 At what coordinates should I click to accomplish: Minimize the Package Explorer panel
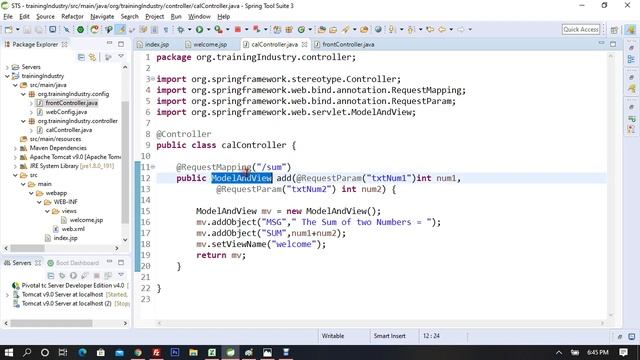point(109,43)
